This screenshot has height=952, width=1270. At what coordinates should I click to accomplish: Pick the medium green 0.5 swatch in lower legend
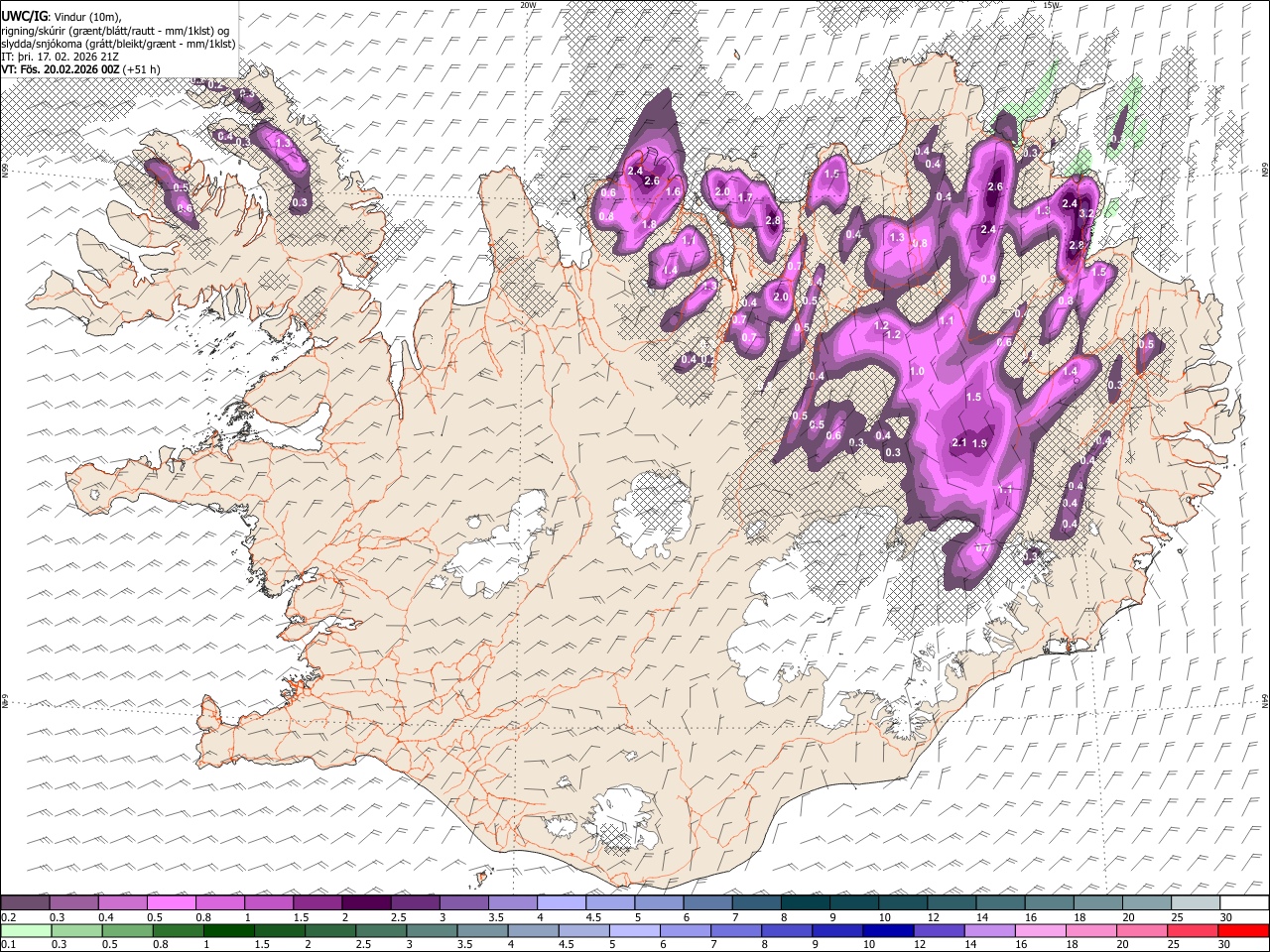tap(127, 930)
